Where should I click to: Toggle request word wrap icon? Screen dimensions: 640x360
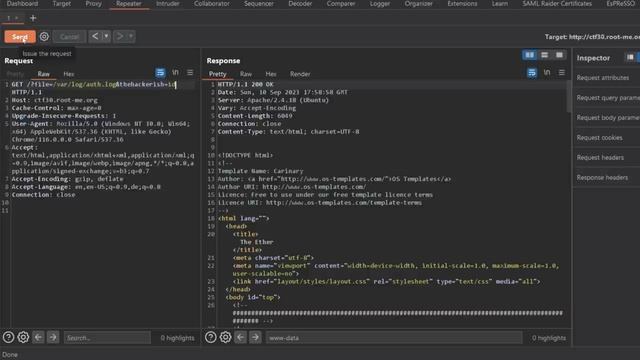click(x=160, y=73)
